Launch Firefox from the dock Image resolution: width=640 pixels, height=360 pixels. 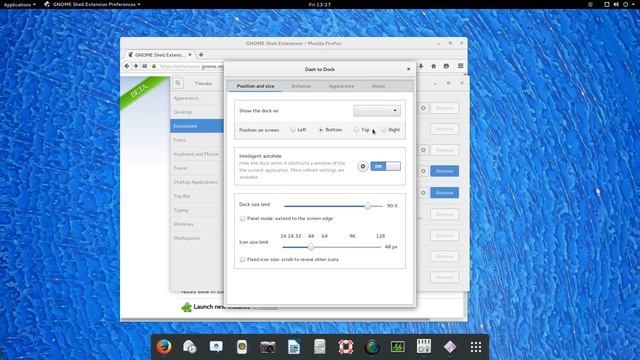[164, 347]
